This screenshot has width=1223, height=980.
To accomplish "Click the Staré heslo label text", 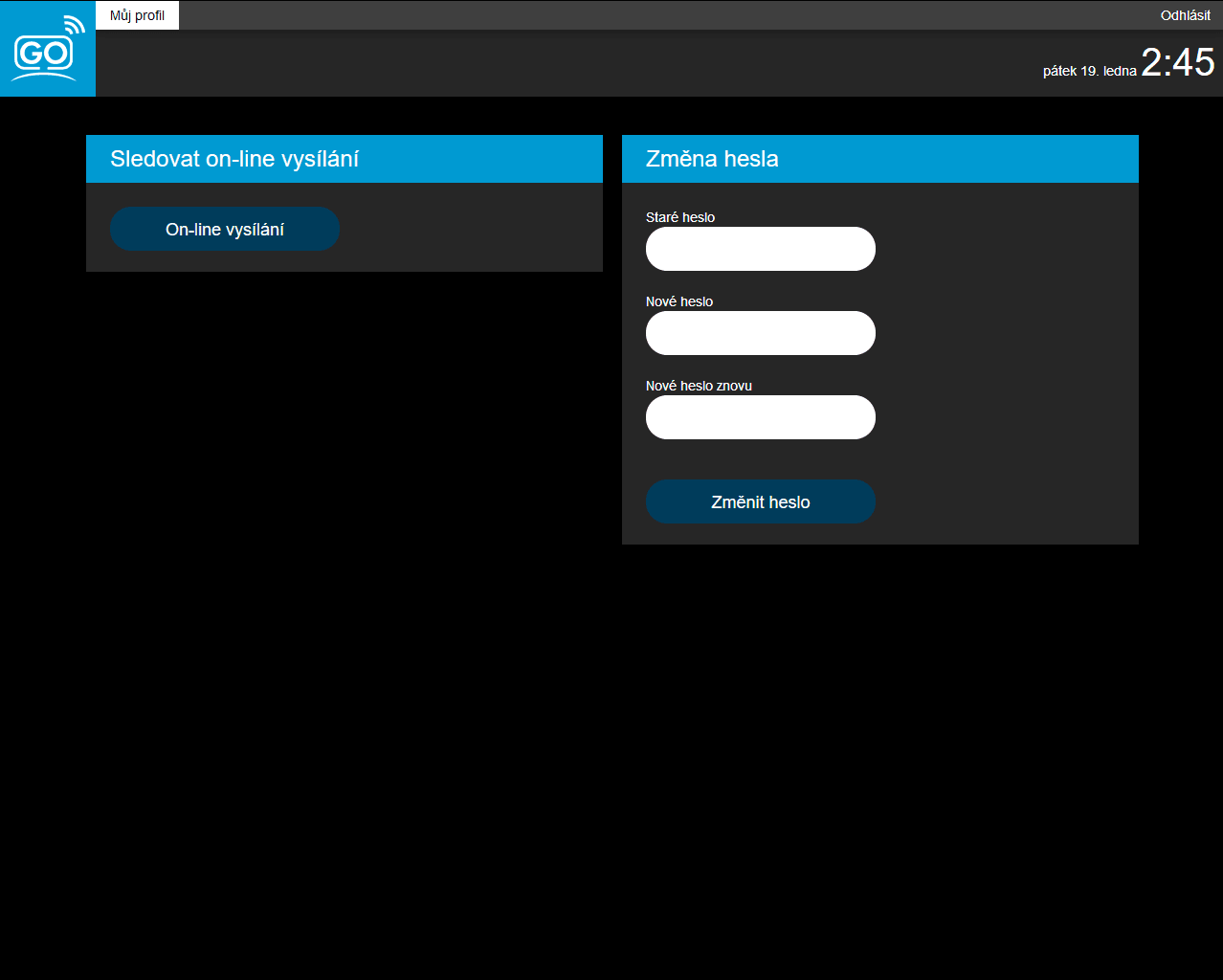I will tap(679, 217).
